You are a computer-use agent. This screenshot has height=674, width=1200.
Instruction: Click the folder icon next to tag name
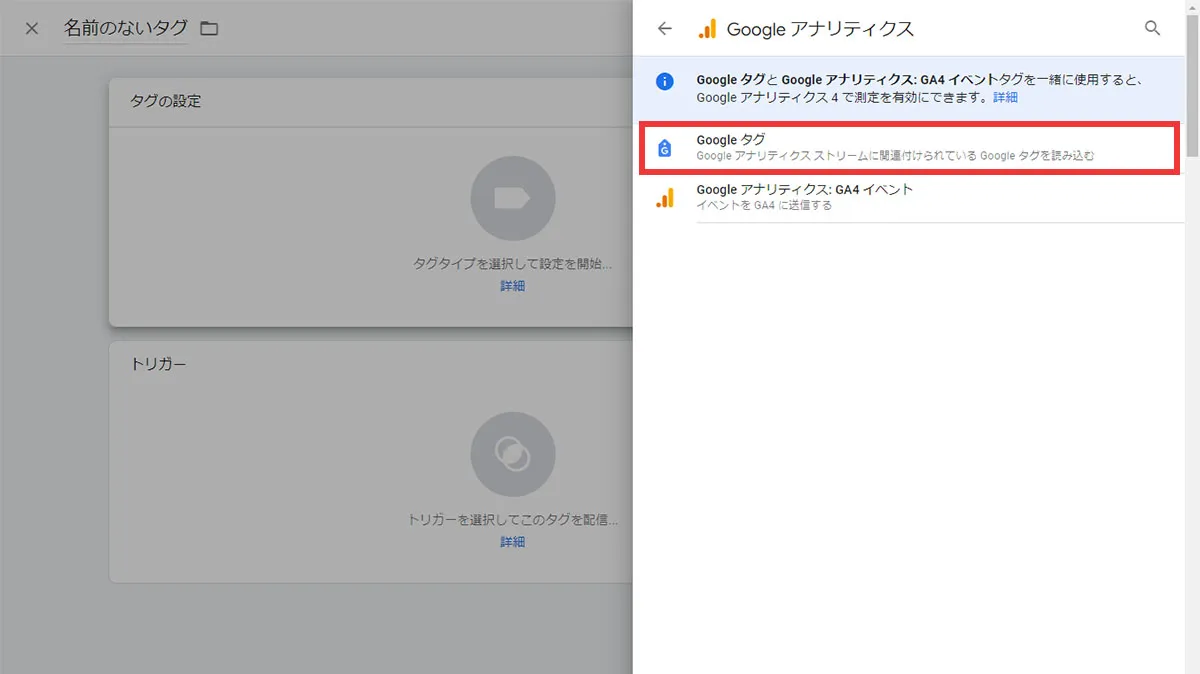[x=208, y=29]
